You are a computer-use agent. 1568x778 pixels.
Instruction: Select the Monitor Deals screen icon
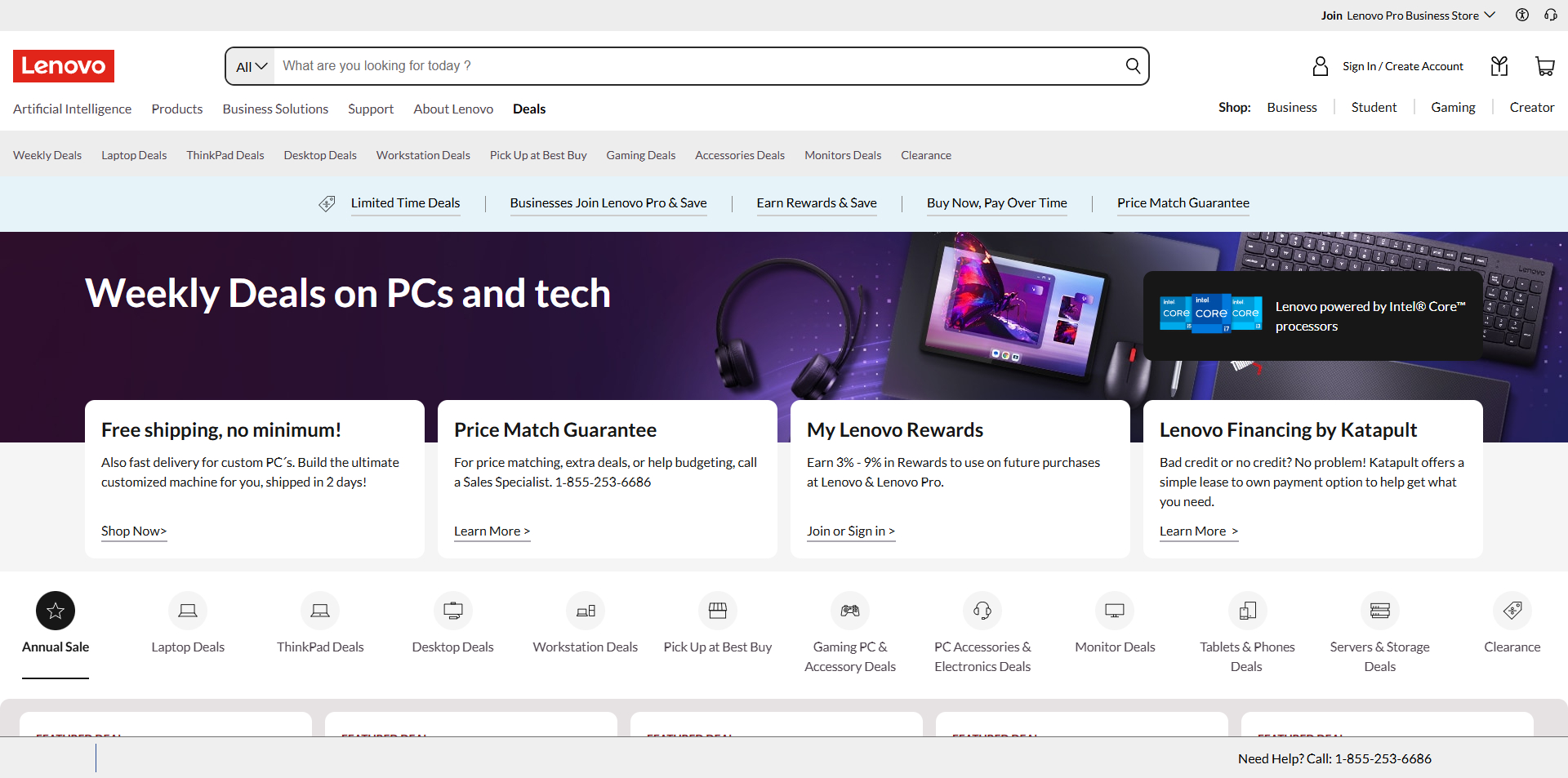(1114, 610)
